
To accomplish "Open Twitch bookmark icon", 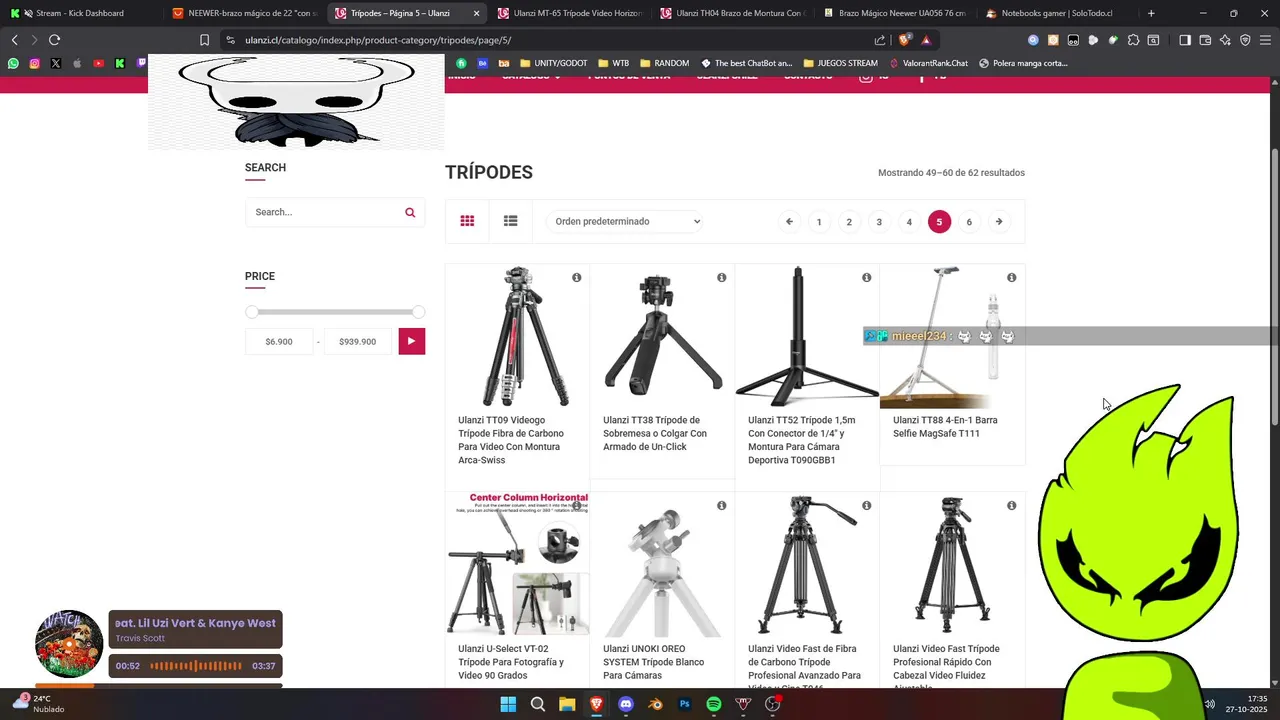I will pos(141,63).
